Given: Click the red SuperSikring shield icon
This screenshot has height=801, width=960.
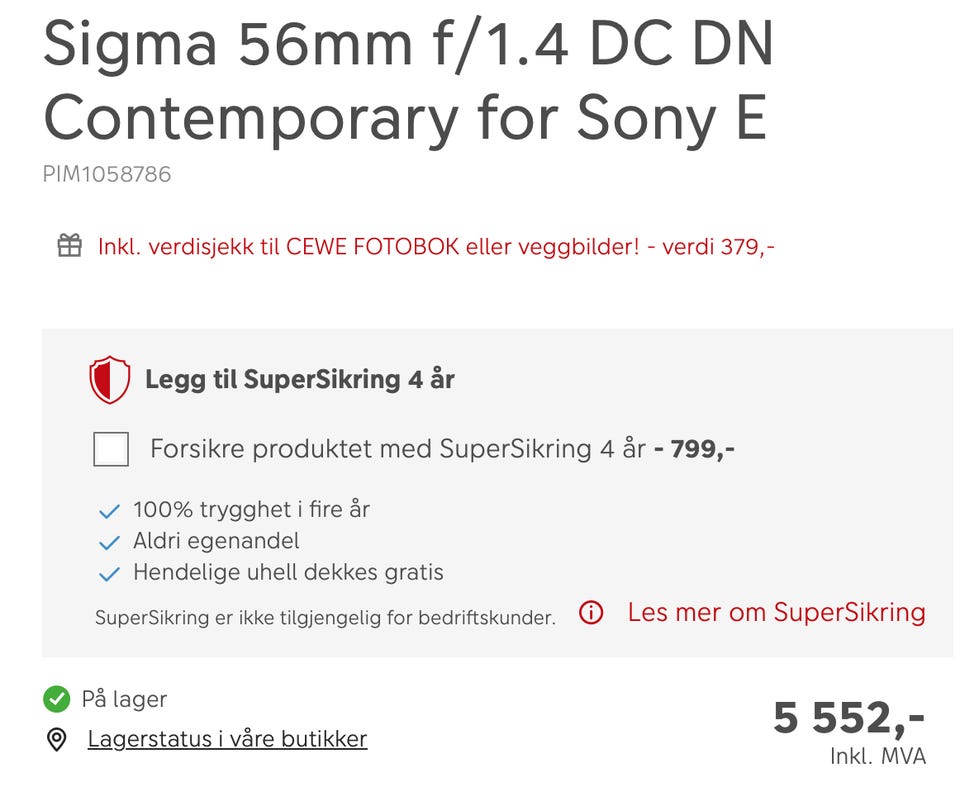Looking at the screenshot, I should (x=110, y=380).
